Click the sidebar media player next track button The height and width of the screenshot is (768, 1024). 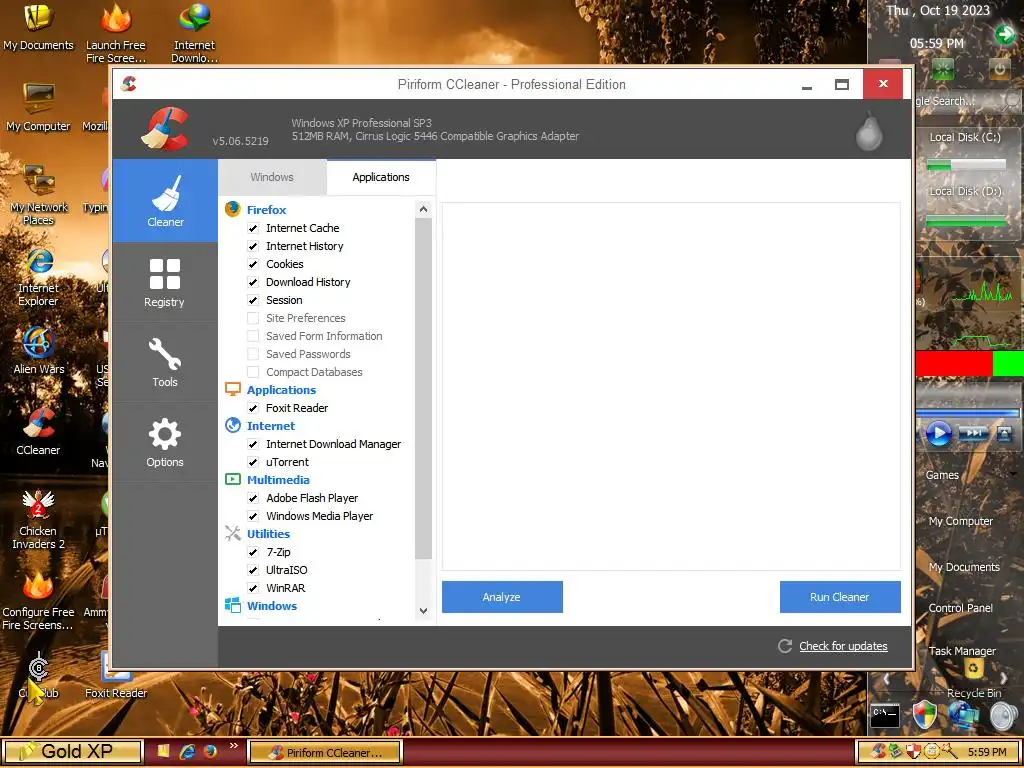[973, 433]
